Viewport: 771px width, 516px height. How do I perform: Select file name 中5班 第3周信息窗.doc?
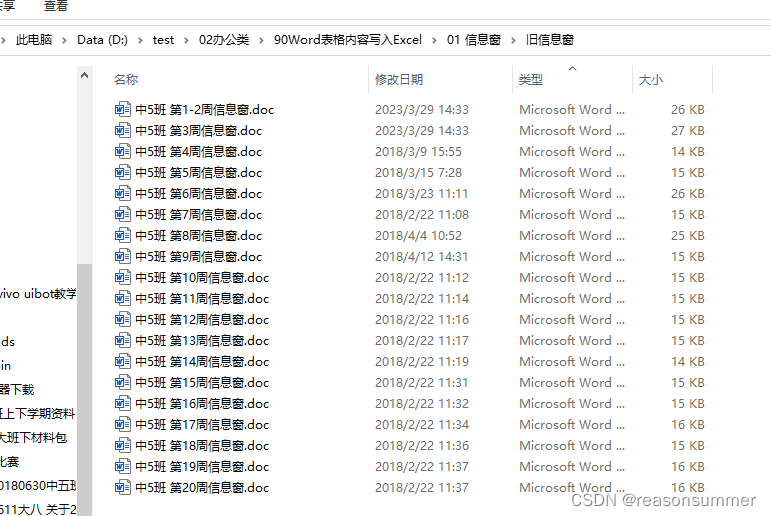(x=199, y=130)
